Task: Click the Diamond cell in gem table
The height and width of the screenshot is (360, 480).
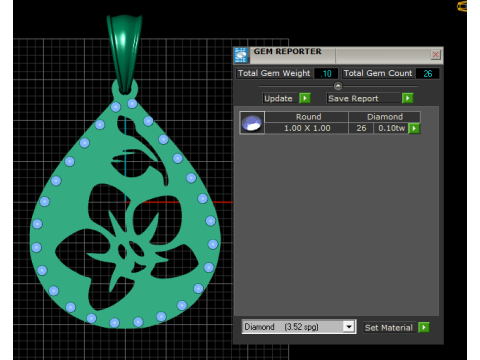Action: pyautogui.click(x=384, y=117)
